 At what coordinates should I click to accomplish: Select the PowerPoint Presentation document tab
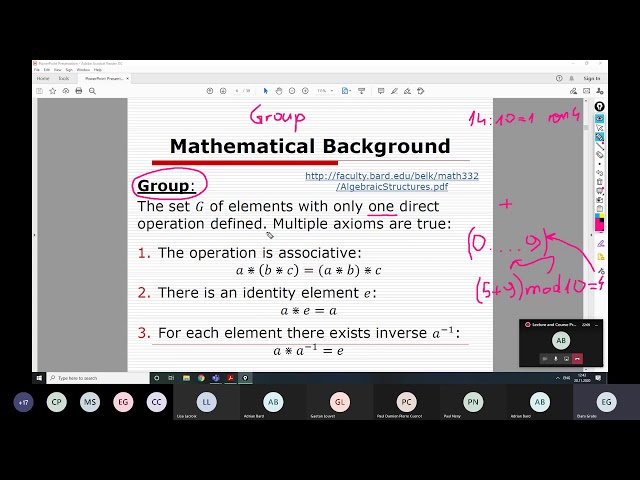pyautogui.click(x=104, y=78)
